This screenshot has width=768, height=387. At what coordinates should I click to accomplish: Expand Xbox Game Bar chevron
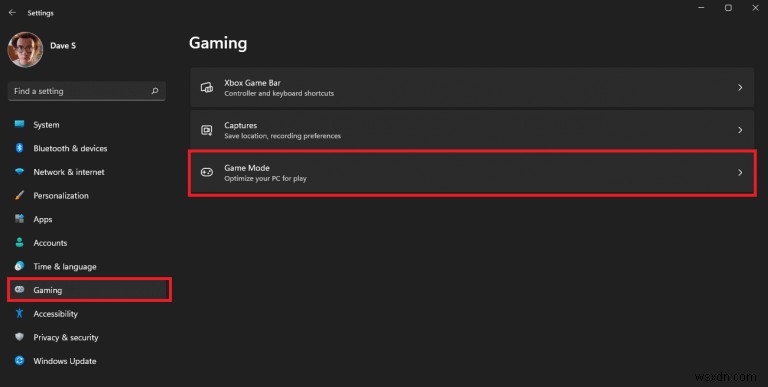740,88
